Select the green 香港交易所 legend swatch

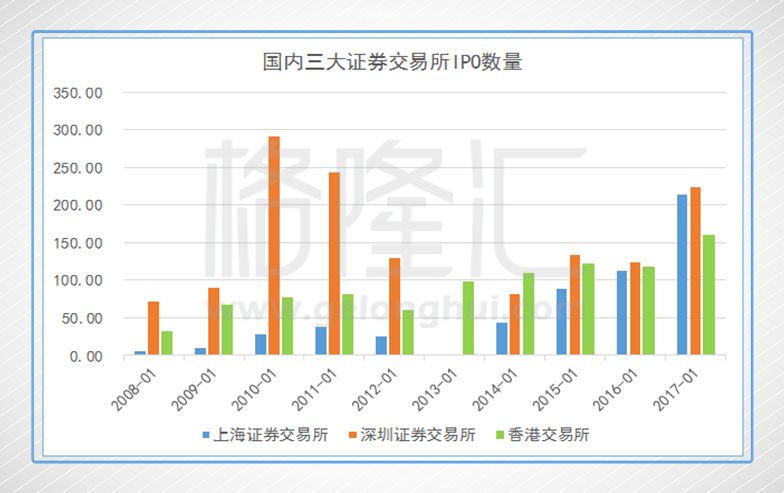(500, 435)
